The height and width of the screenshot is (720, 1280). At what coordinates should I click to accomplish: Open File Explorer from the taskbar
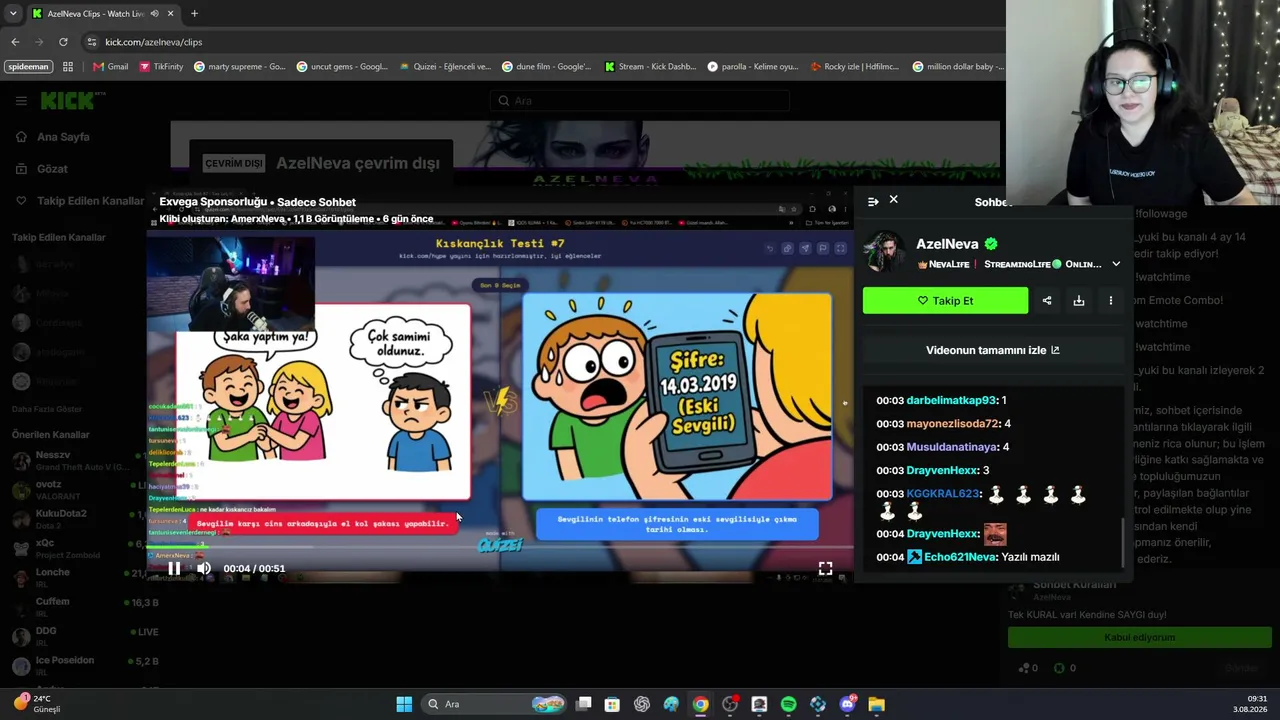pyautogui.click(x=876, y=704)
